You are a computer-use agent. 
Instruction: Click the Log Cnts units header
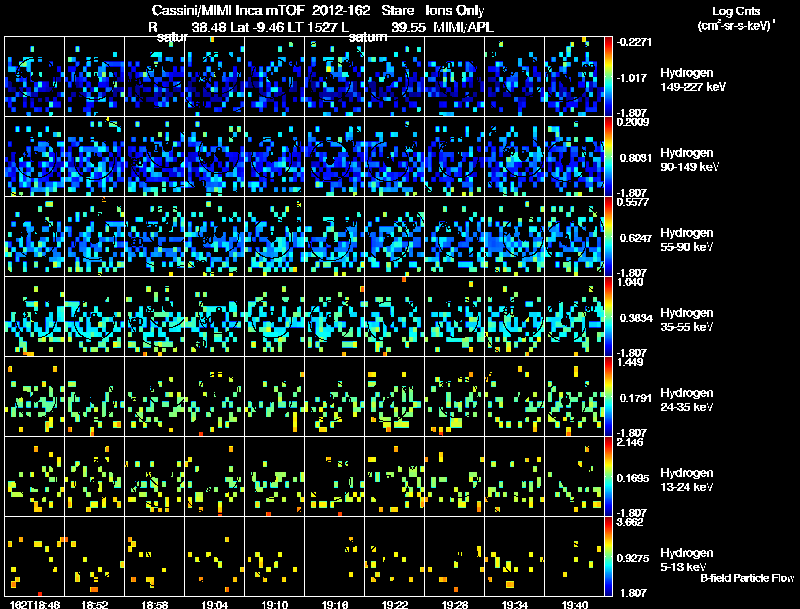[736, 19]
